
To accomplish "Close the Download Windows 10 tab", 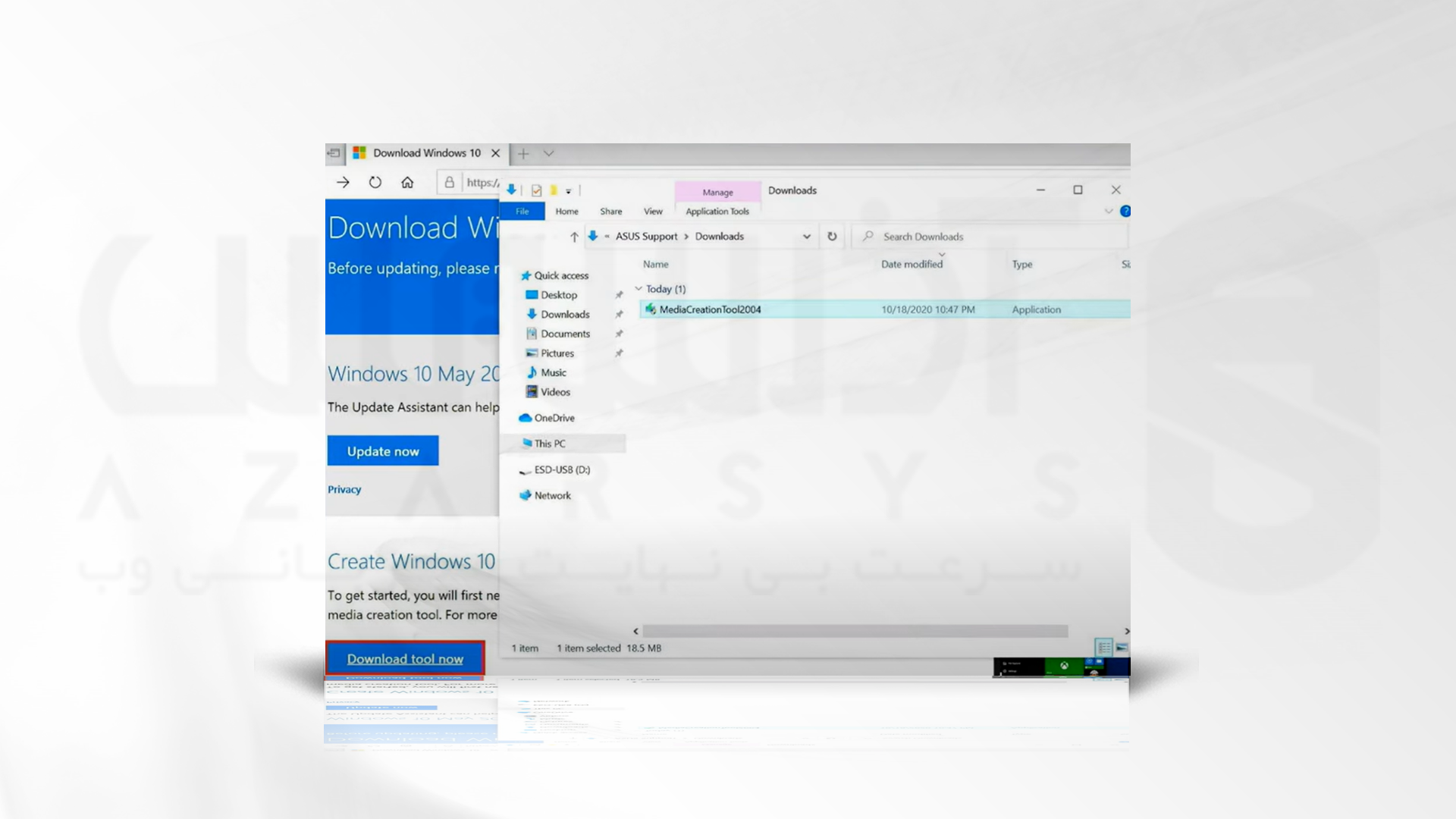I will 496,153.
